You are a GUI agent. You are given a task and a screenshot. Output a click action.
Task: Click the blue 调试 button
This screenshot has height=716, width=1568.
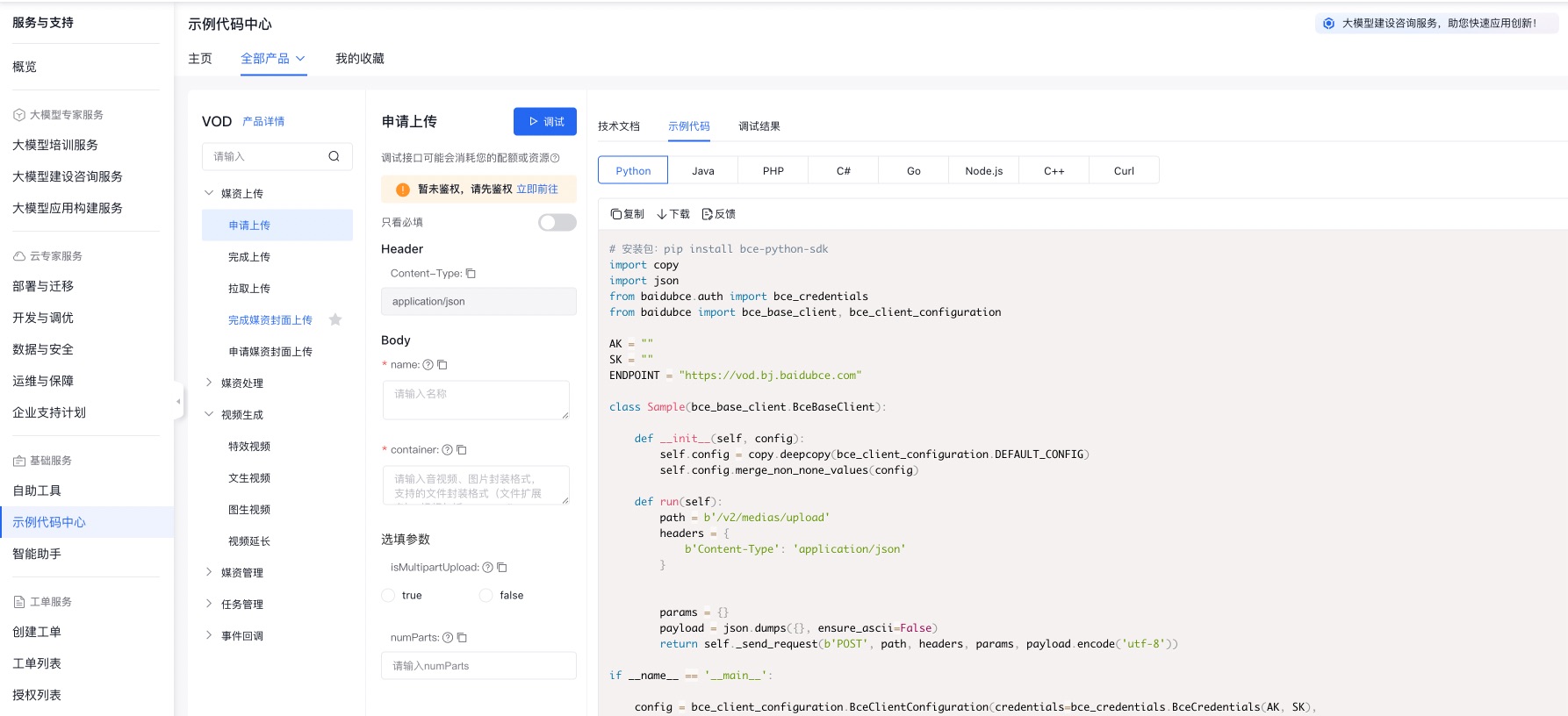(544, 122)
